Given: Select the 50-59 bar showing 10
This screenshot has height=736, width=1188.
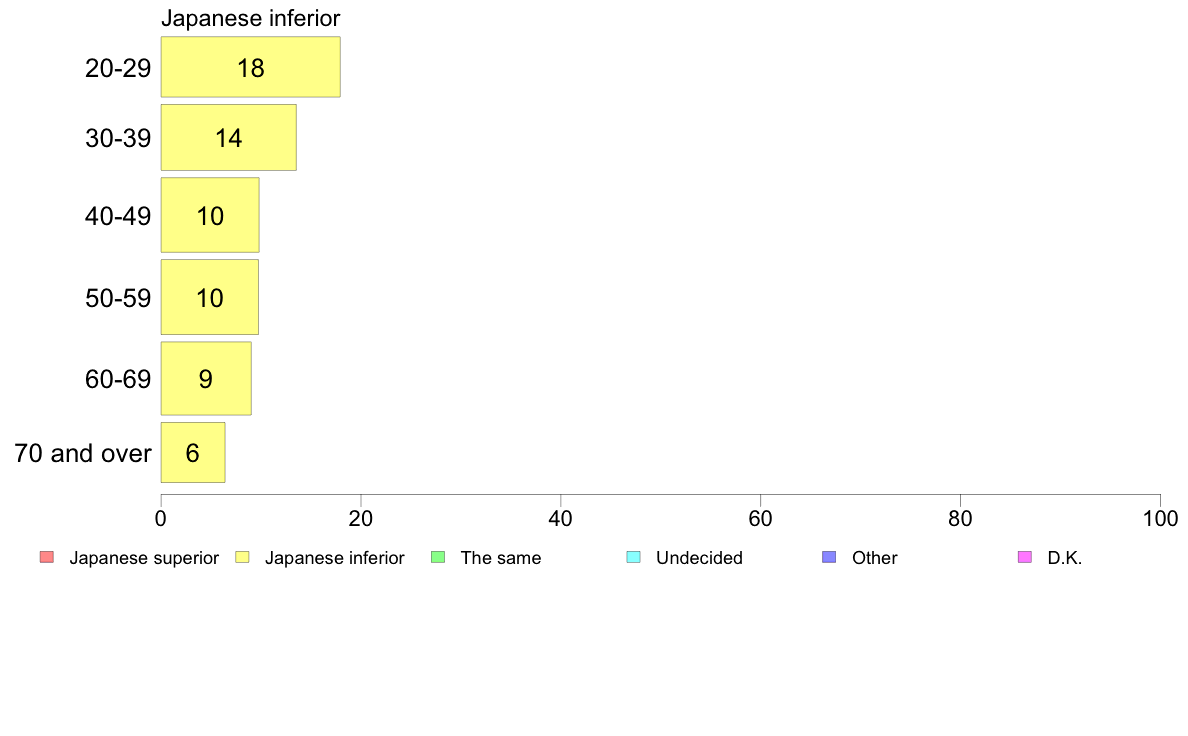Looking at the screenshot, I should (210, 297).
